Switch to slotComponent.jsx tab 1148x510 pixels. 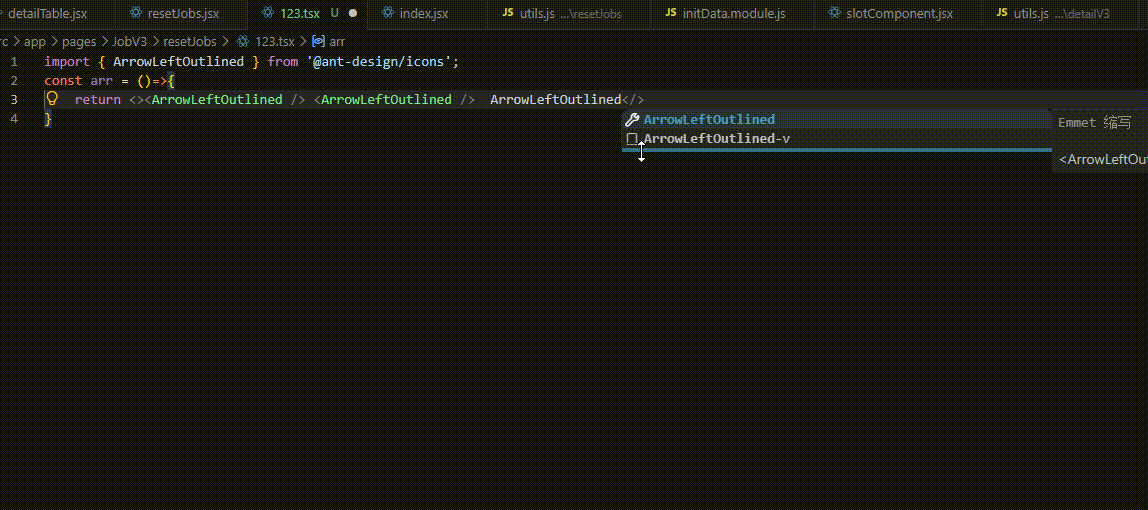[x=898, y=13]
